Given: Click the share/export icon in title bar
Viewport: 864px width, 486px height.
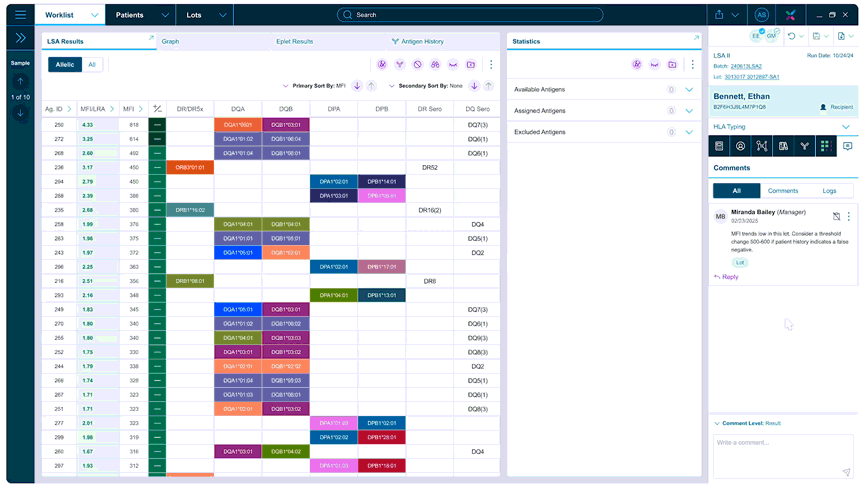Looking at the screenshot, I should tap(719, 15).
